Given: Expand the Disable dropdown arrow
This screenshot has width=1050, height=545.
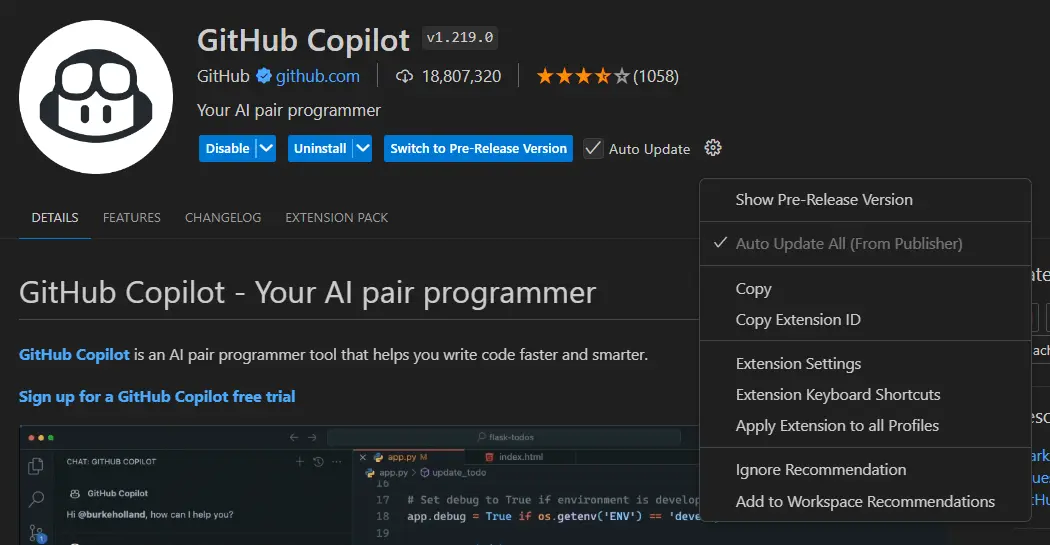Looking at the screenshot, I should pyautogui.click(x=266, y=148).
